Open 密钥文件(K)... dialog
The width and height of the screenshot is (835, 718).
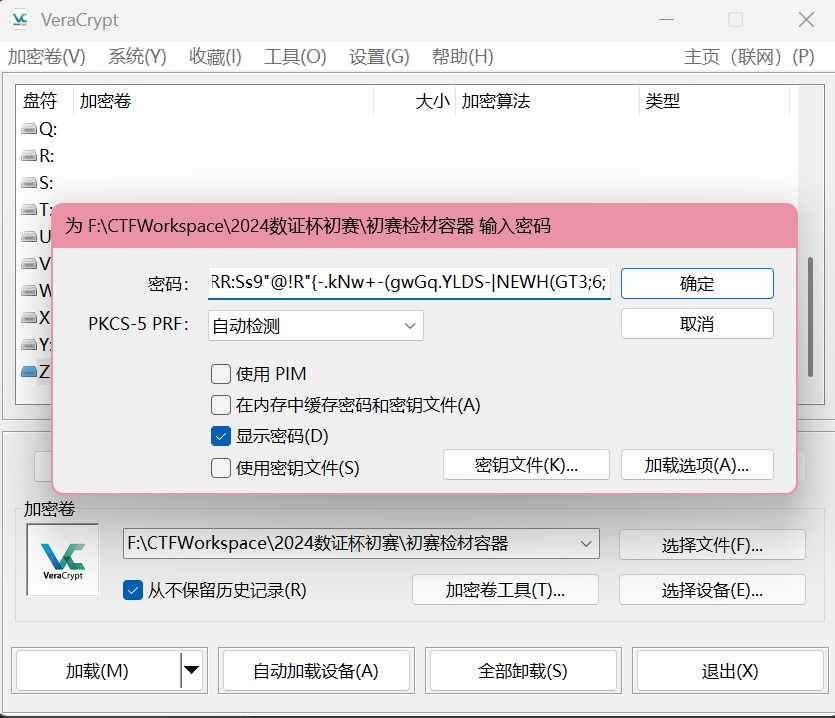(526, 465)
